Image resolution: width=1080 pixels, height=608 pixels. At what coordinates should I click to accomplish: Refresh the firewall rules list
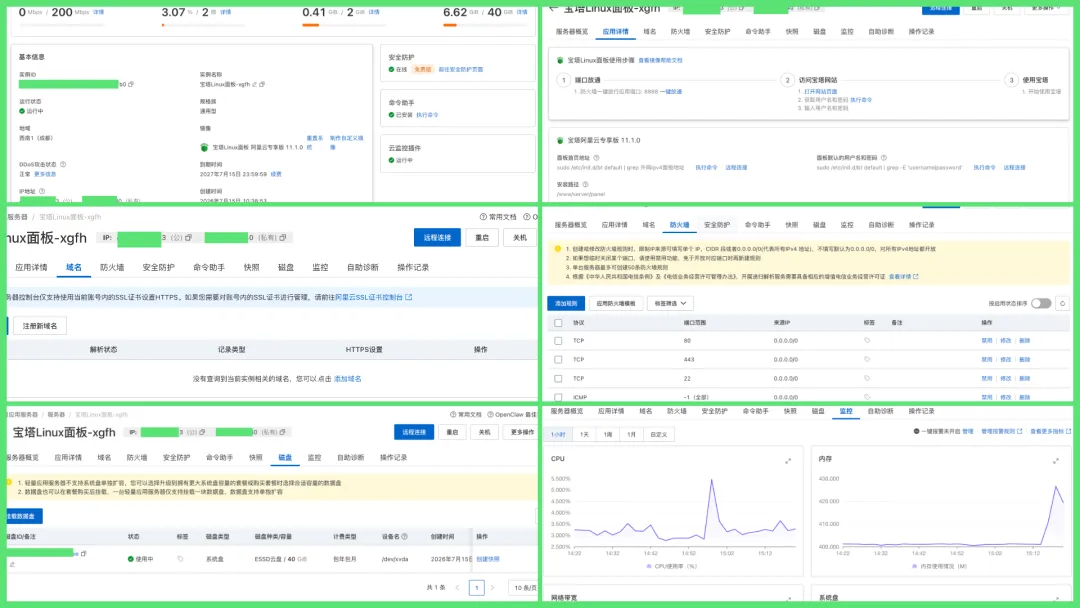pos(1063,304)
